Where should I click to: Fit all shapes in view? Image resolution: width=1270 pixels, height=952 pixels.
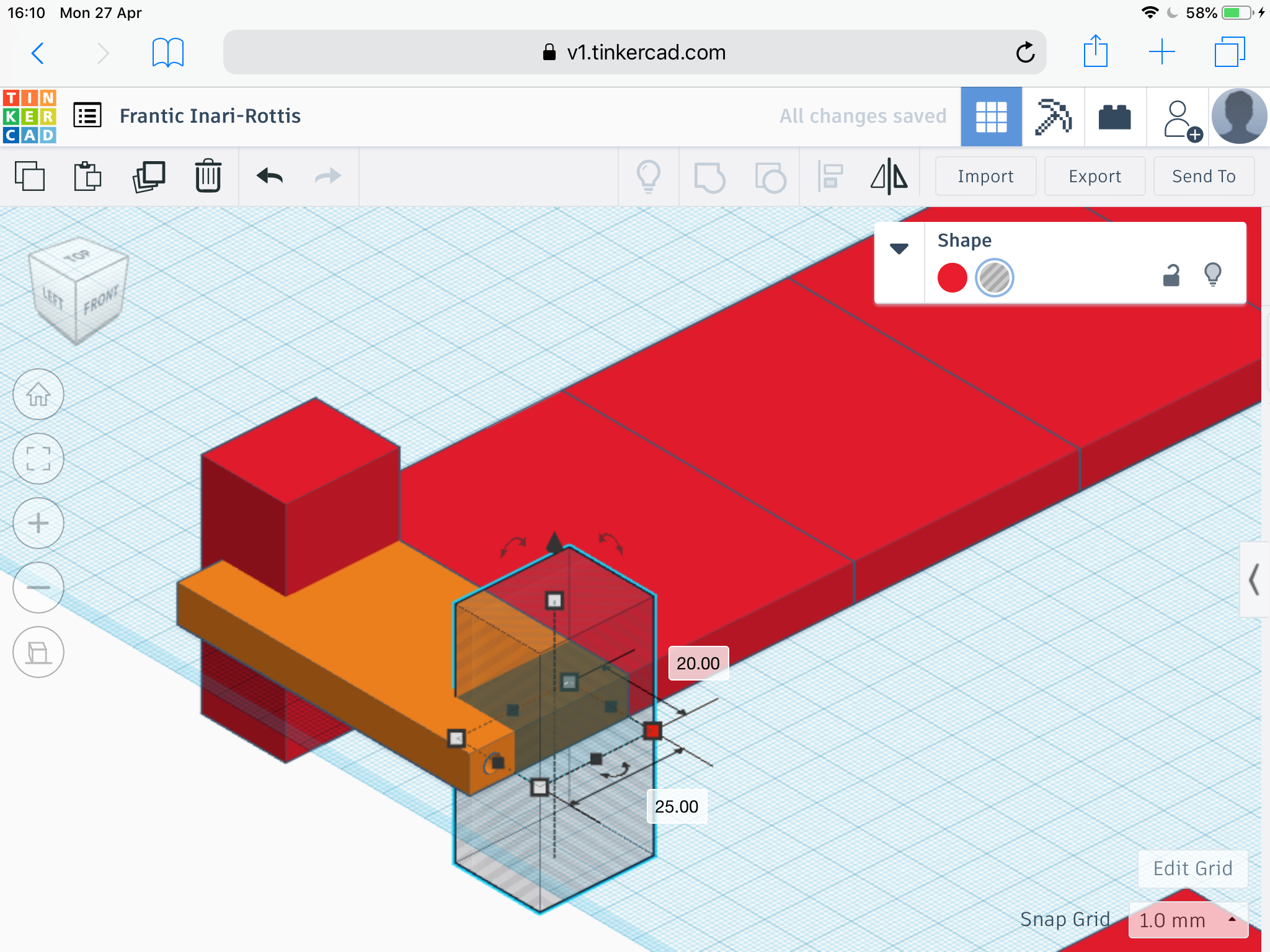pos(38,459)
